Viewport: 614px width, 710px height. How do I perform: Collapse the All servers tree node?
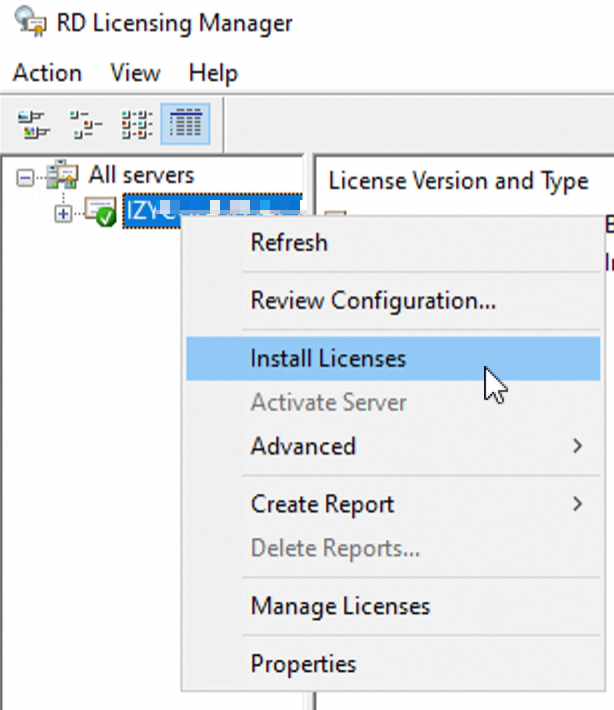click(x=25, y=177)
